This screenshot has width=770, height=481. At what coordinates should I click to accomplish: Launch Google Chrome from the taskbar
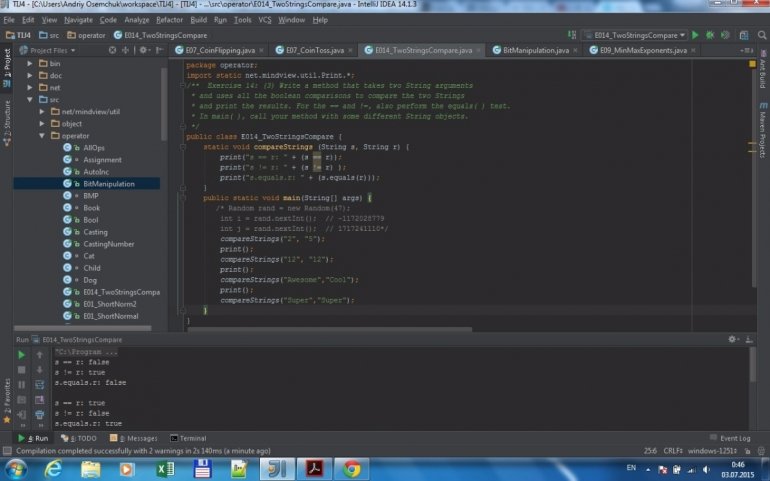350,468
